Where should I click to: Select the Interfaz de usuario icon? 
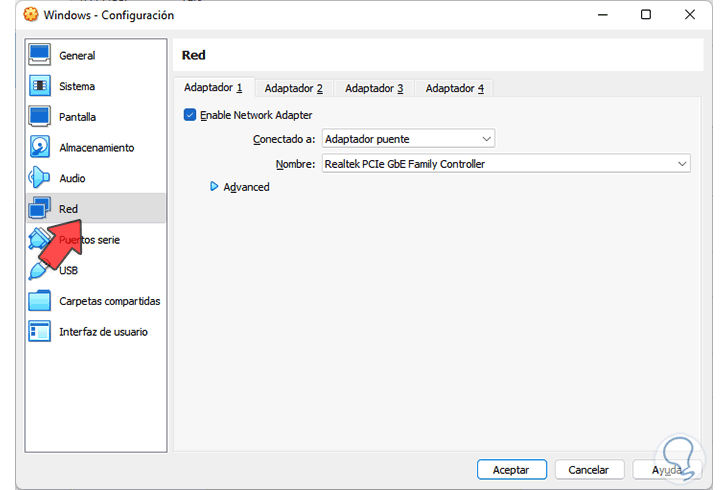pyautogui.click(x=40, y=332)
